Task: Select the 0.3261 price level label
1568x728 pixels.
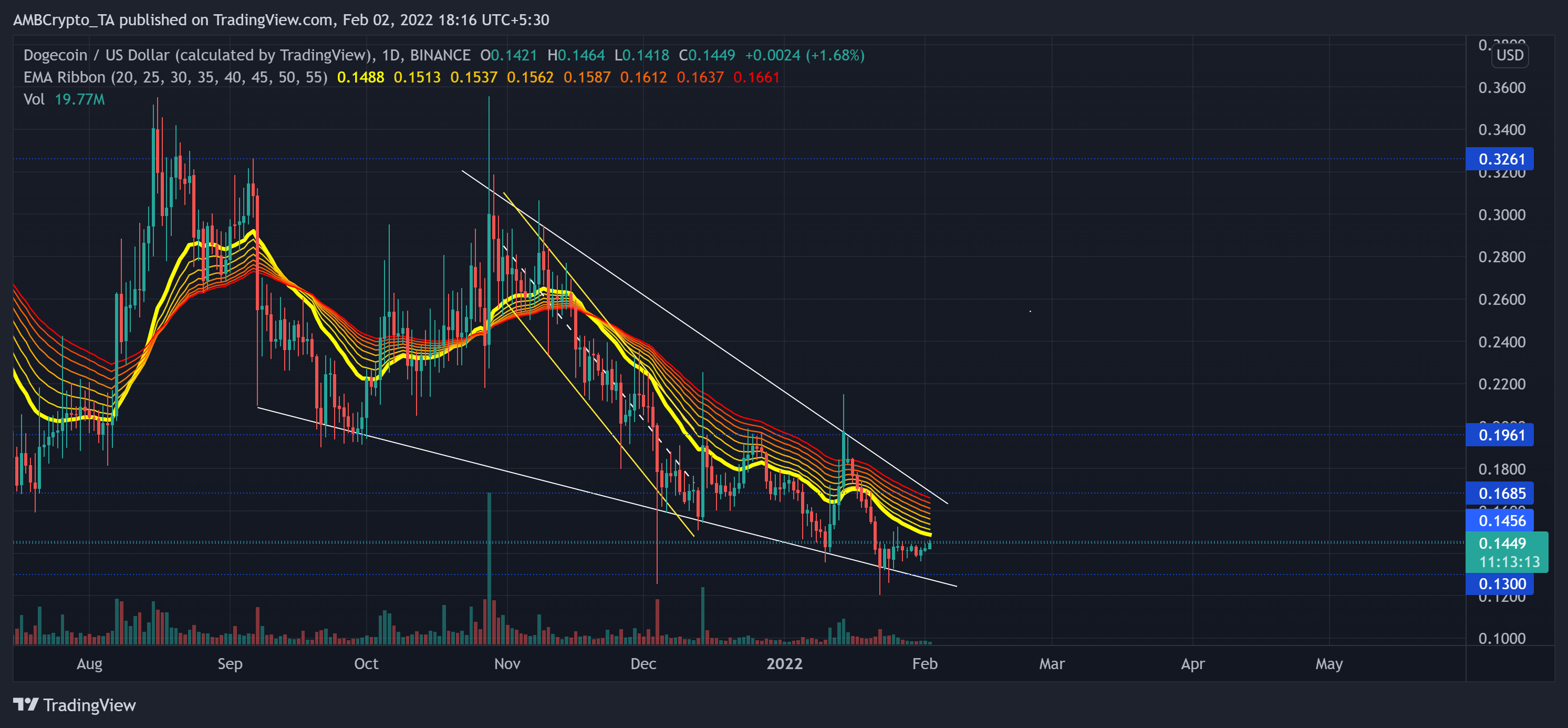Action: point(1499,159)
